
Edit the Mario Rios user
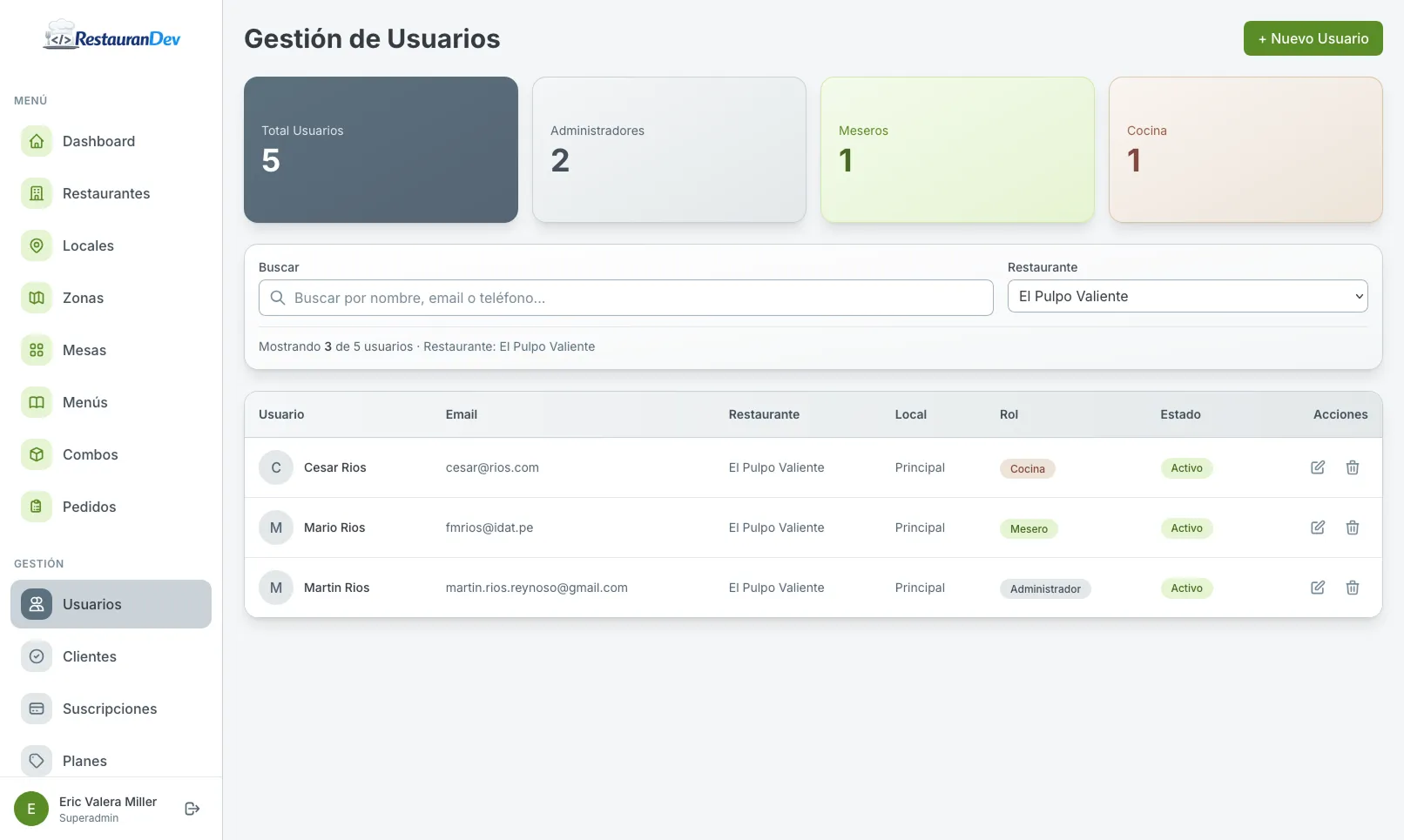(1318, 528)
